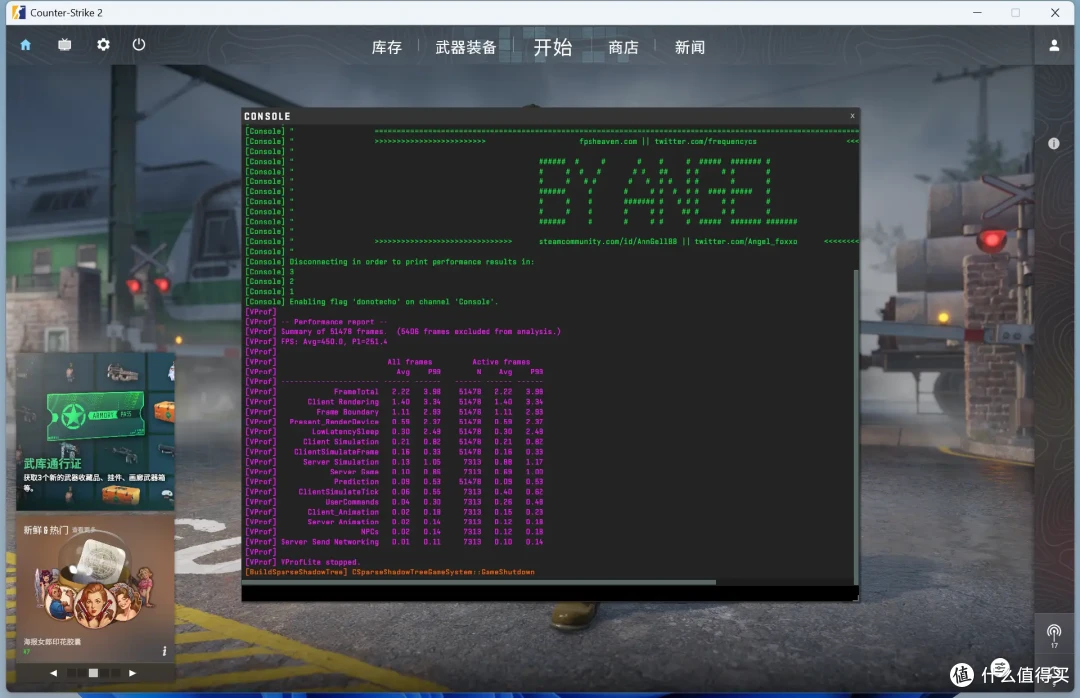Viewport: 1080px width, 698px height.
Task: Click the 'FrameTotal' row in the report
Action: 395,392
